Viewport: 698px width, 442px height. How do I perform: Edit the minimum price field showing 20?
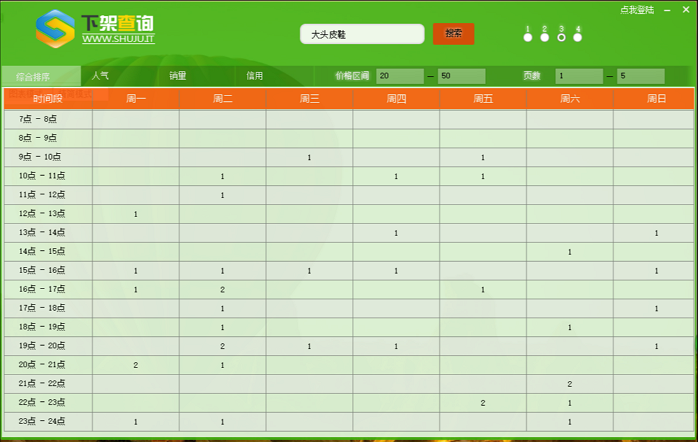pos(400,76)
